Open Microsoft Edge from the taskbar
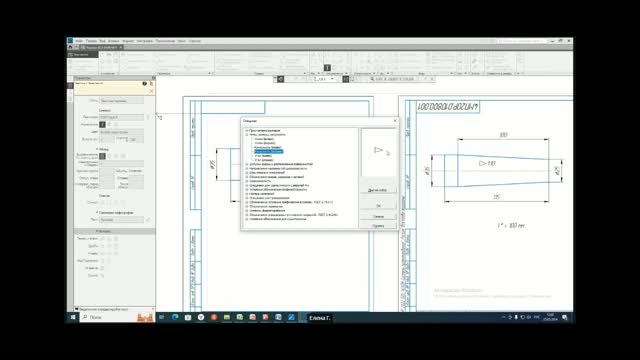 click(175, 317)
